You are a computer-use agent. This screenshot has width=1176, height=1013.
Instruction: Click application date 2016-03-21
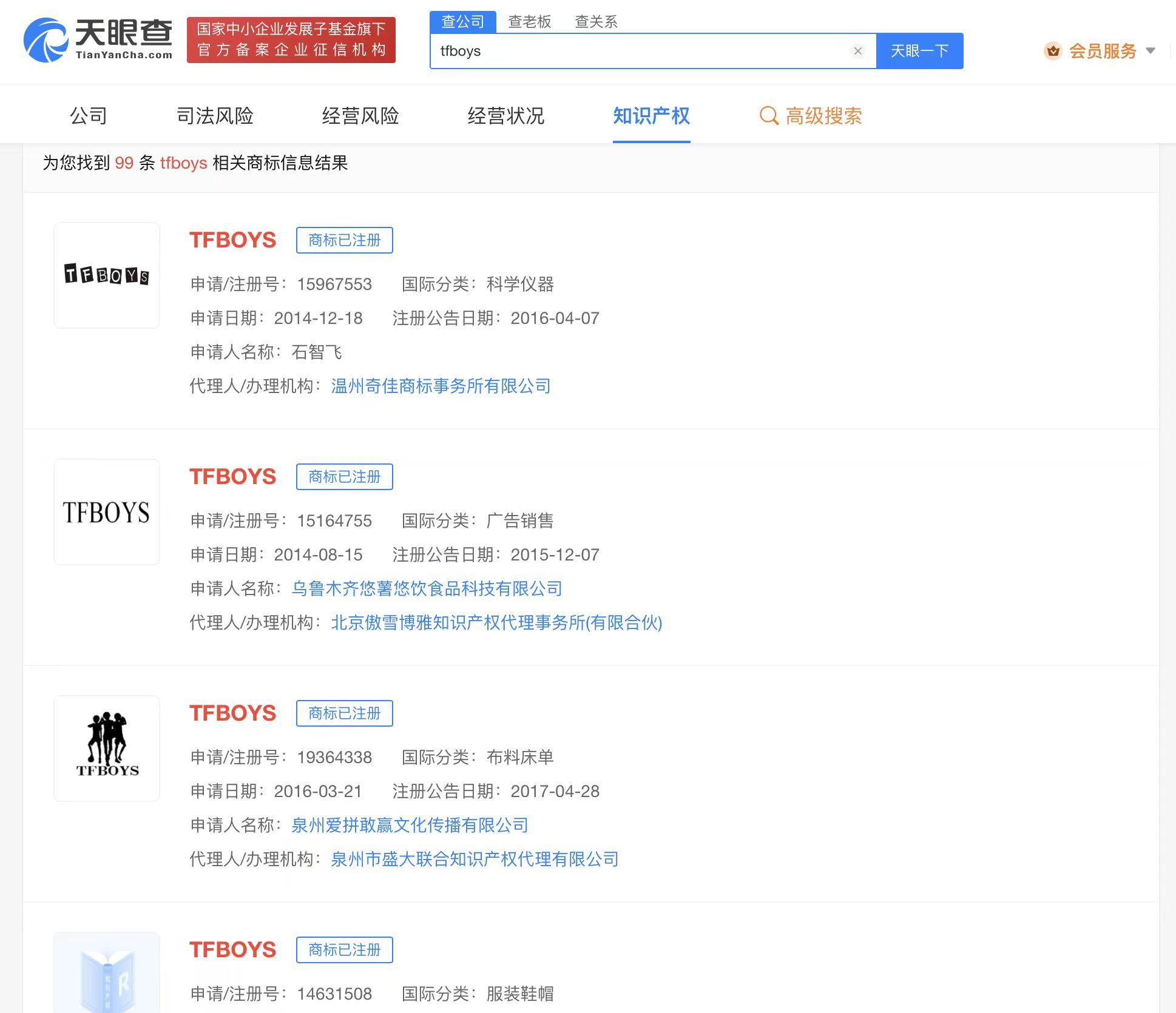tap(318, 791)
